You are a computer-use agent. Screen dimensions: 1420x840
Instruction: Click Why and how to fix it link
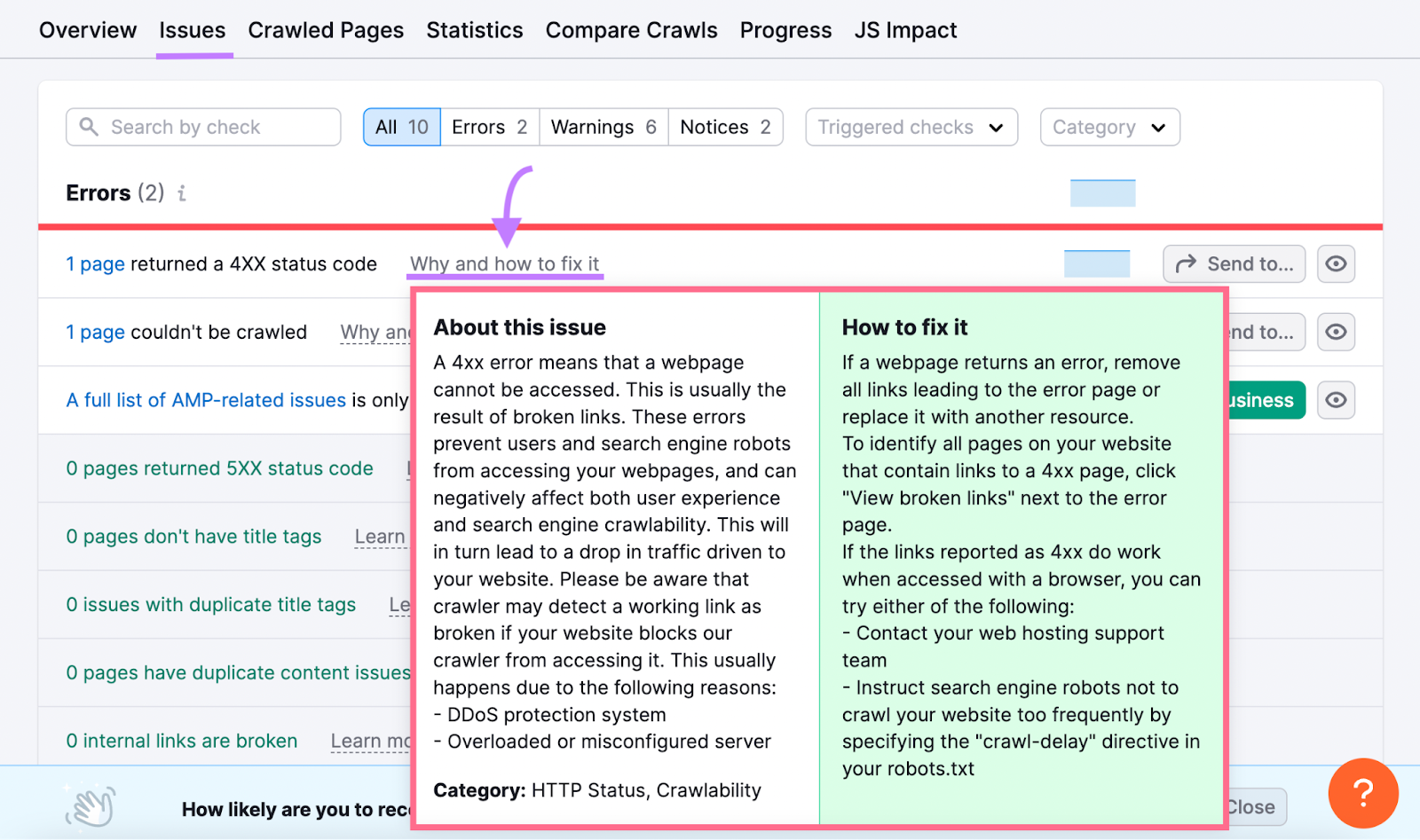pyautogui.click(x=505, y=264)
